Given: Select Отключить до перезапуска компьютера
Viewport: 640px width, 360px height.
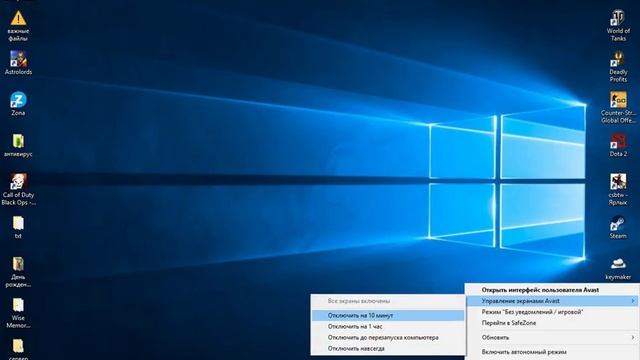Looking at the screenshot, I should click(x=388, y=338).
